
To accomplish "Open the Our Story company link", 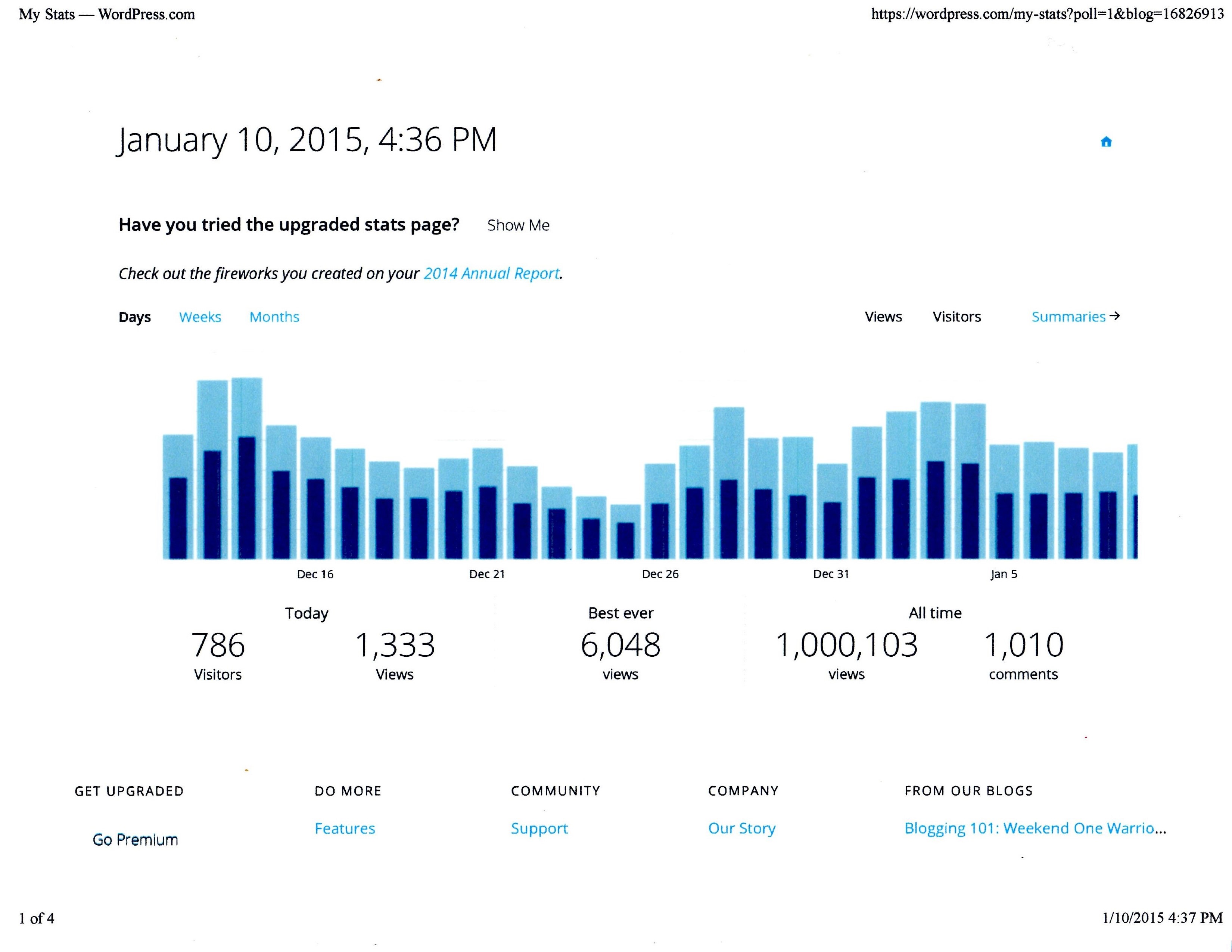I will 742,828.
